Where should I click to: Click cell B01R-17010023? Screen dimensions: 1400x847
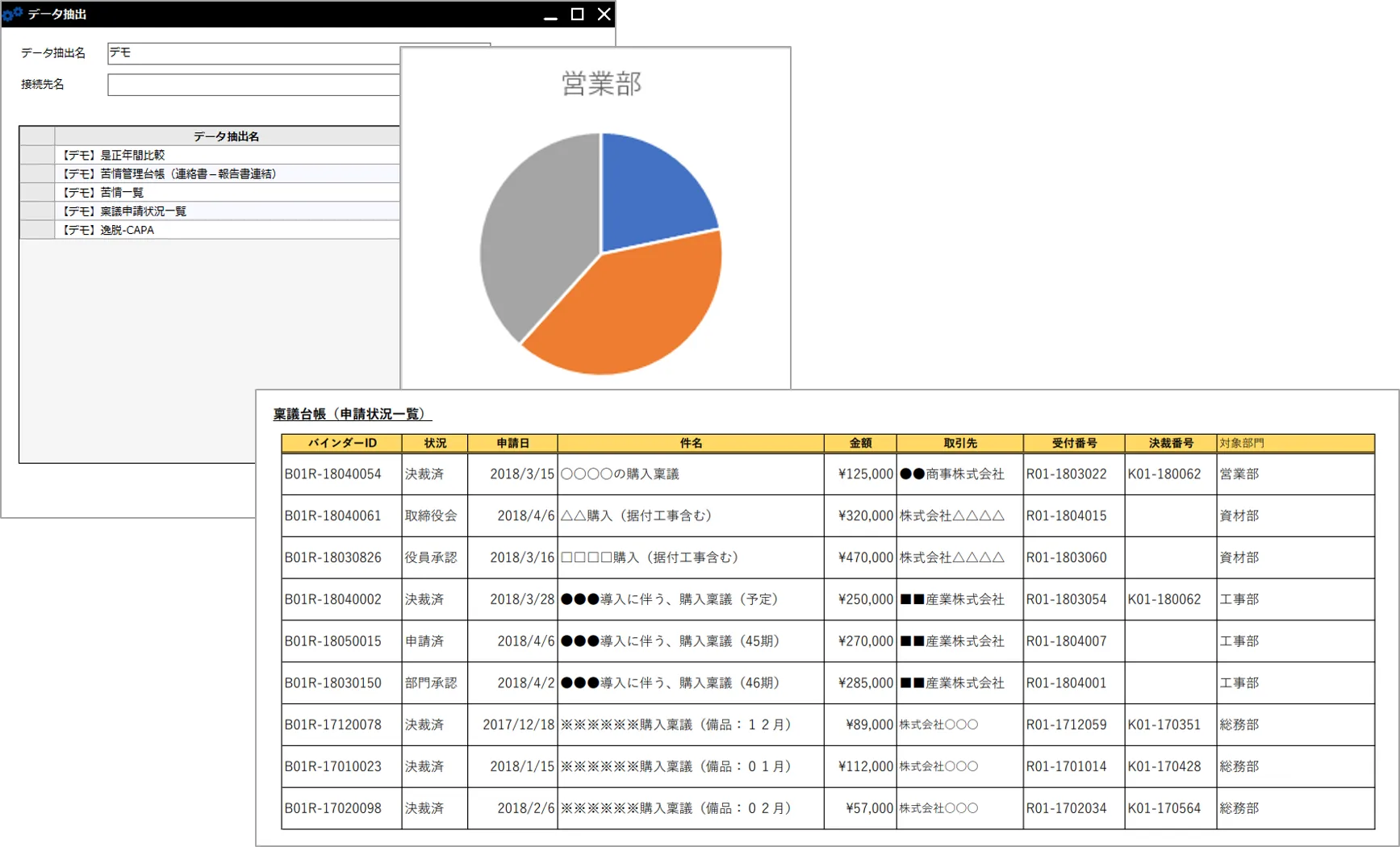pos(342,766)
